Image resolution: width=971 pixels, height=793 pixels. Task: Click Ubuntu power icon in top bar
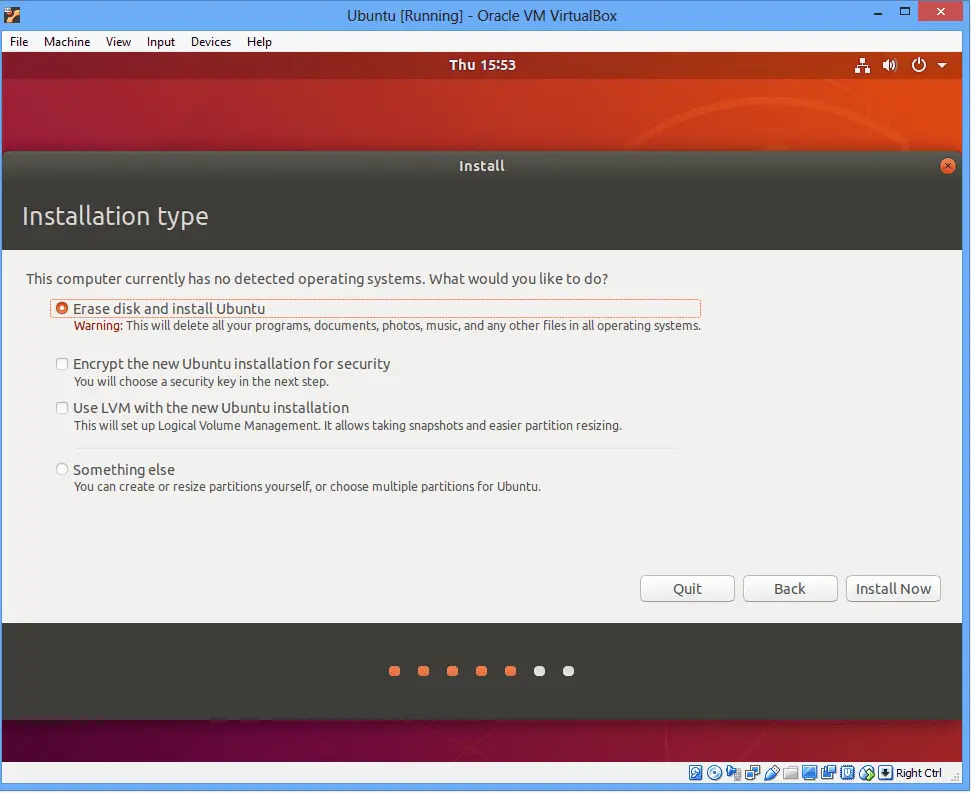tap(918, 65)
